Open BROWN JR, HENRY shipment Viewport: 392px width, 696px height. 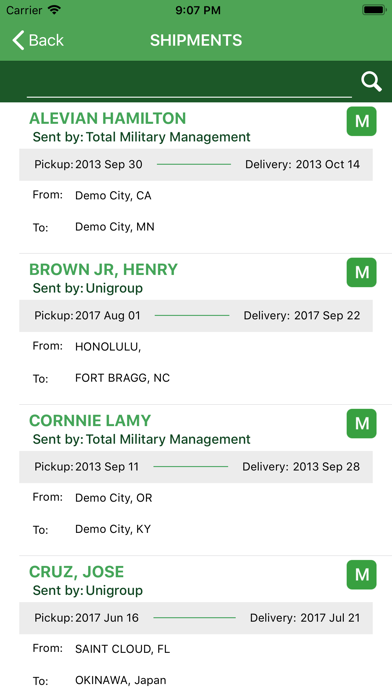point(196,329)
